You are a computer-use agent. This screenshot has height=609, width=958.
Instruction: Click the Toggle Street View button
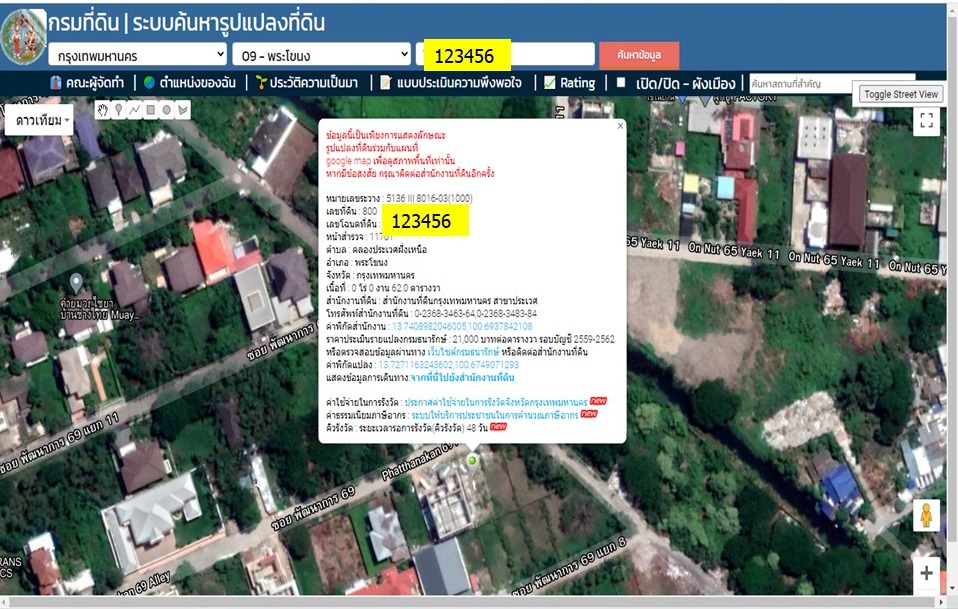(x=900, y=94)
